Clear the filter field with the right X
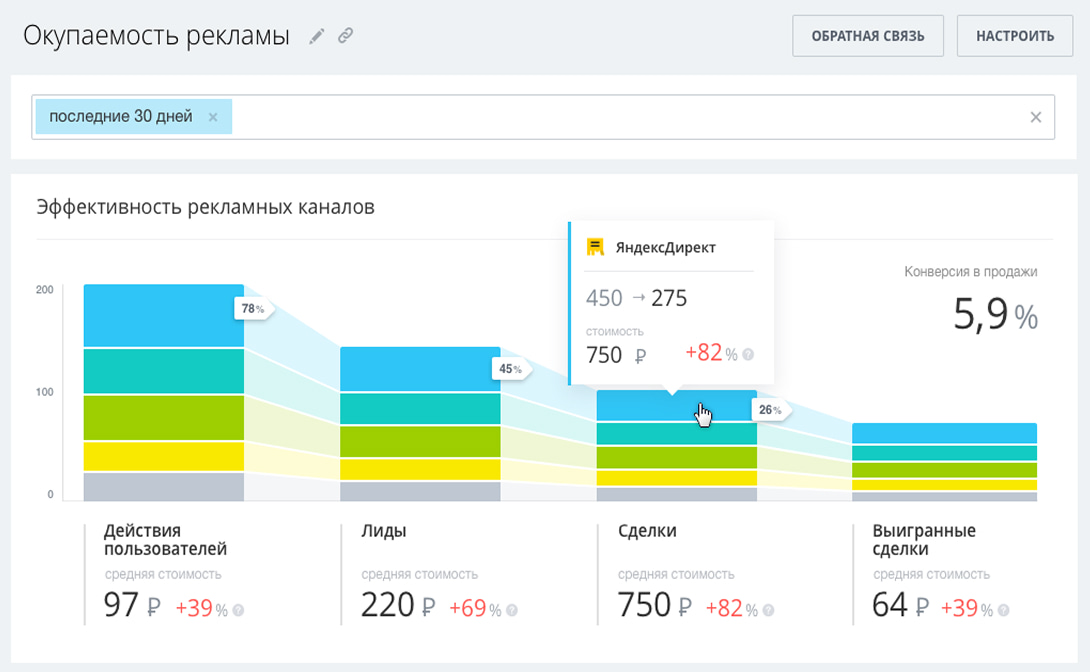The image size is (1090, 672). coord(1036,117)
